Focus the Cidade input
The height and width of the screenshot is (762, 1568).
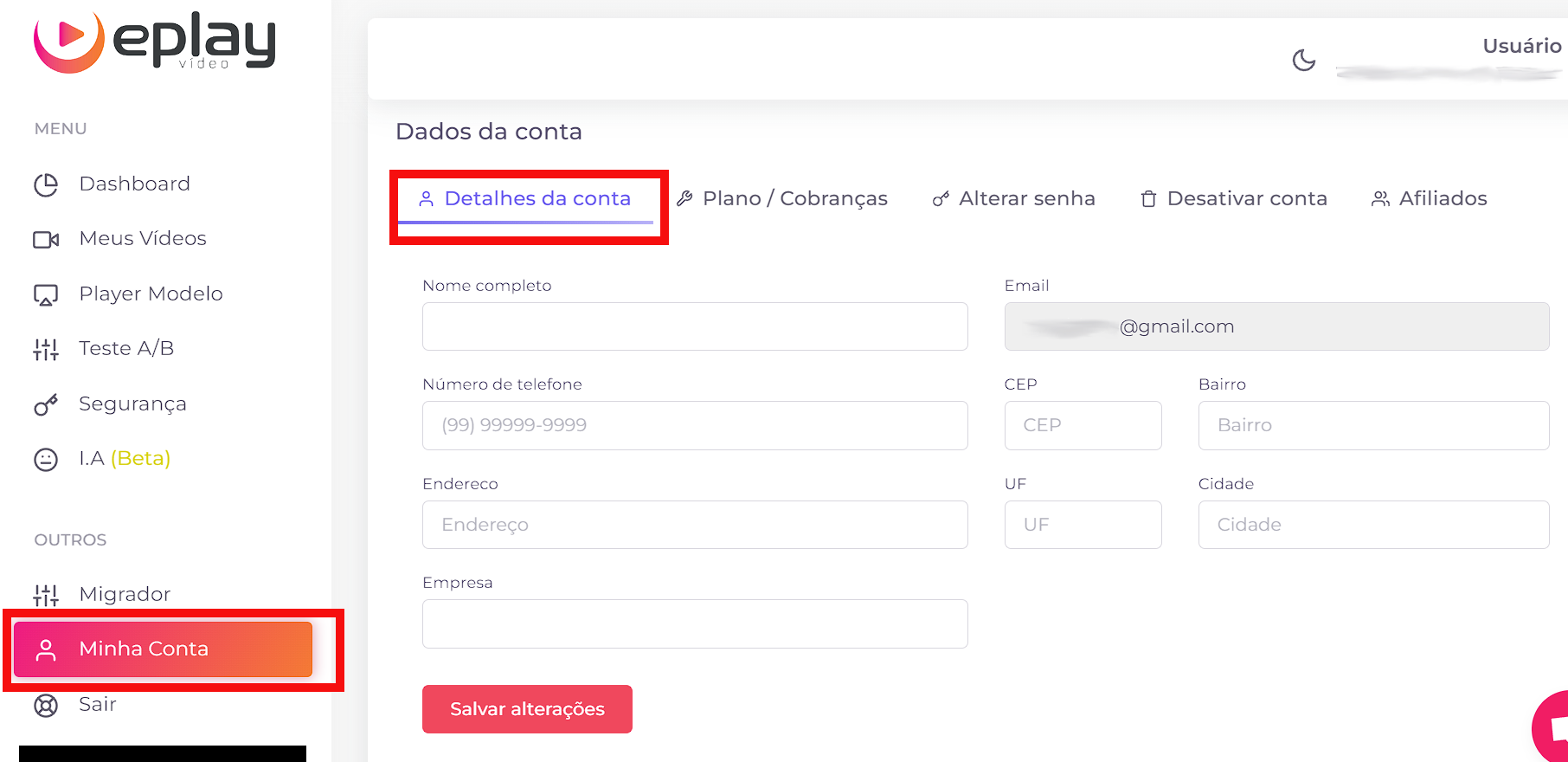tap(1373, 525)
